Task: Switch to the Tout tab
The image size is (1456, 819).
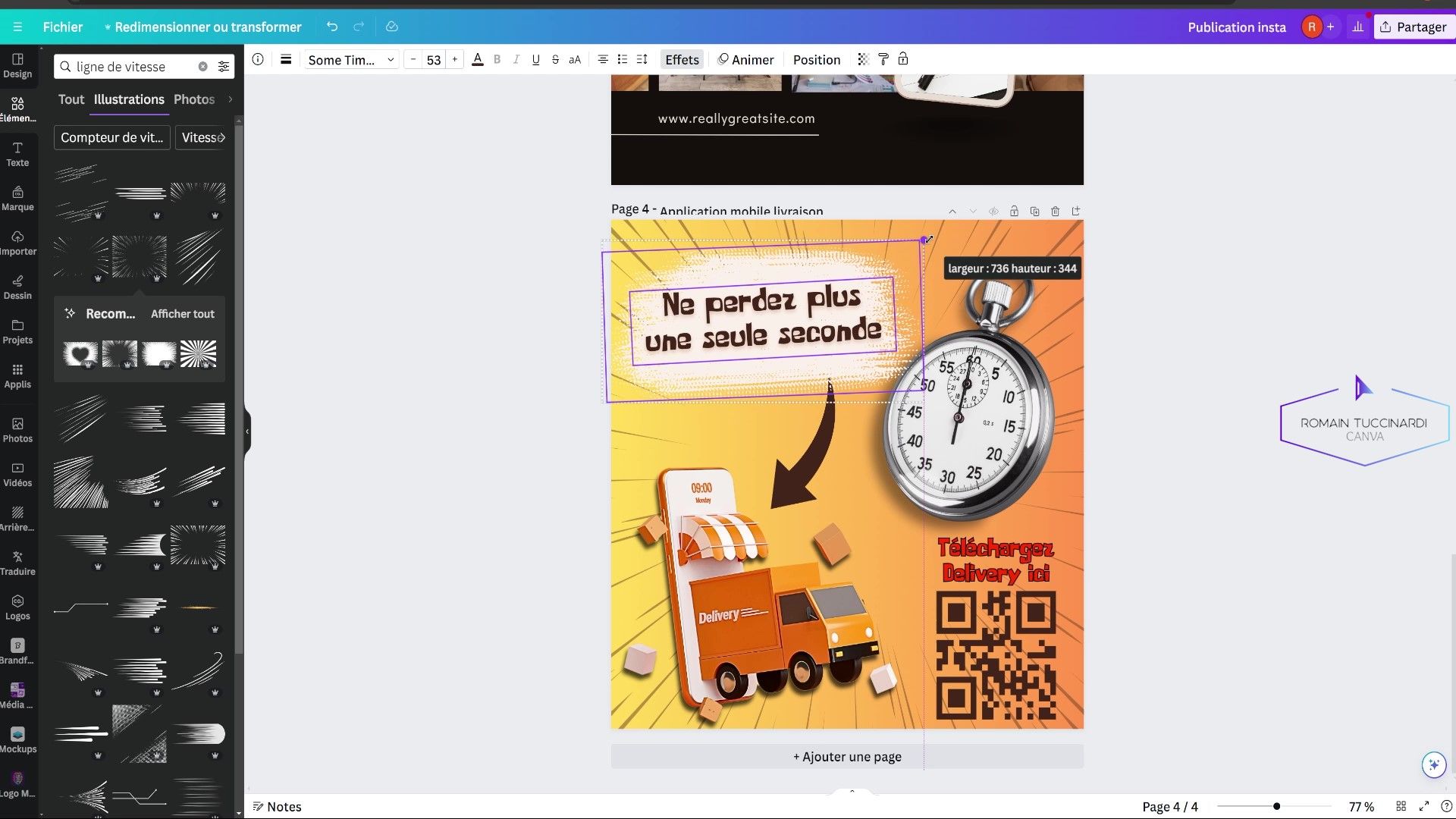Action: [x=71, y=99]
